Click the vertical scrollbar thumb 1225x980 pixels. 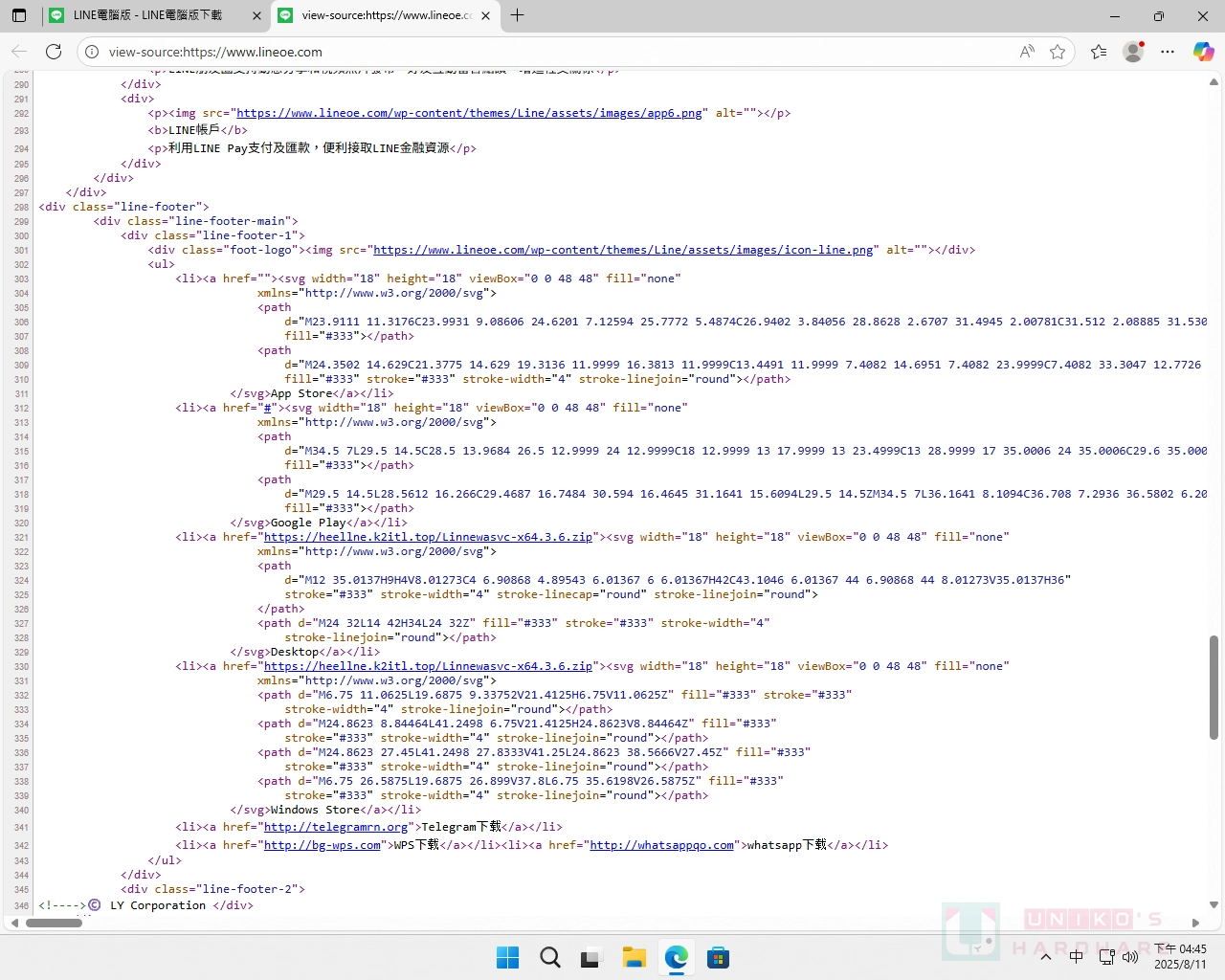click(1214, 687)
